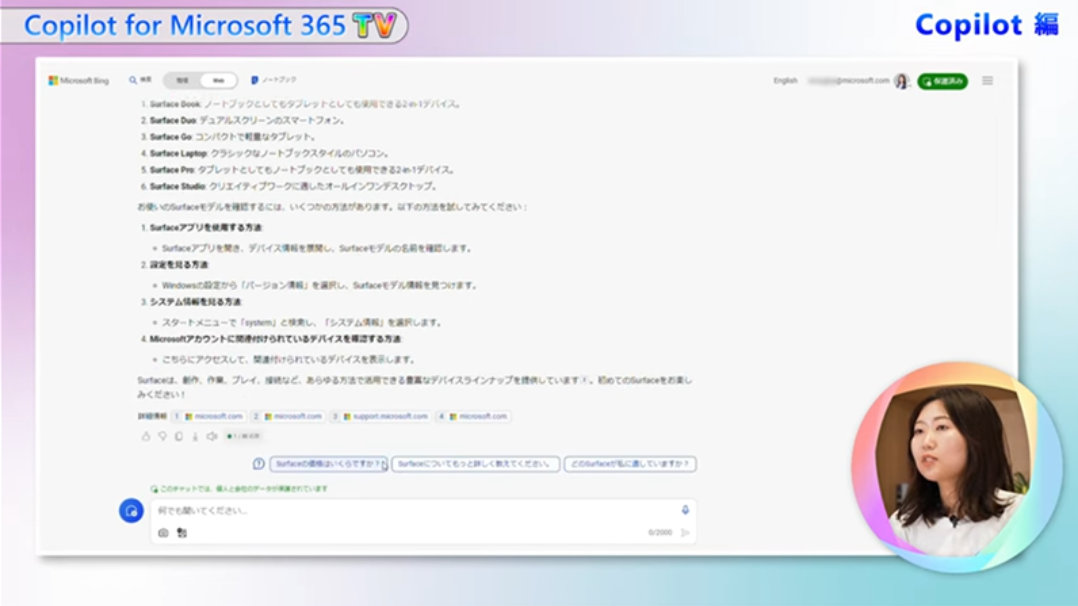This screenshot has width=1078, height=606.
Task: Click the microphone icon in chat box
Action: click(685, 510)
